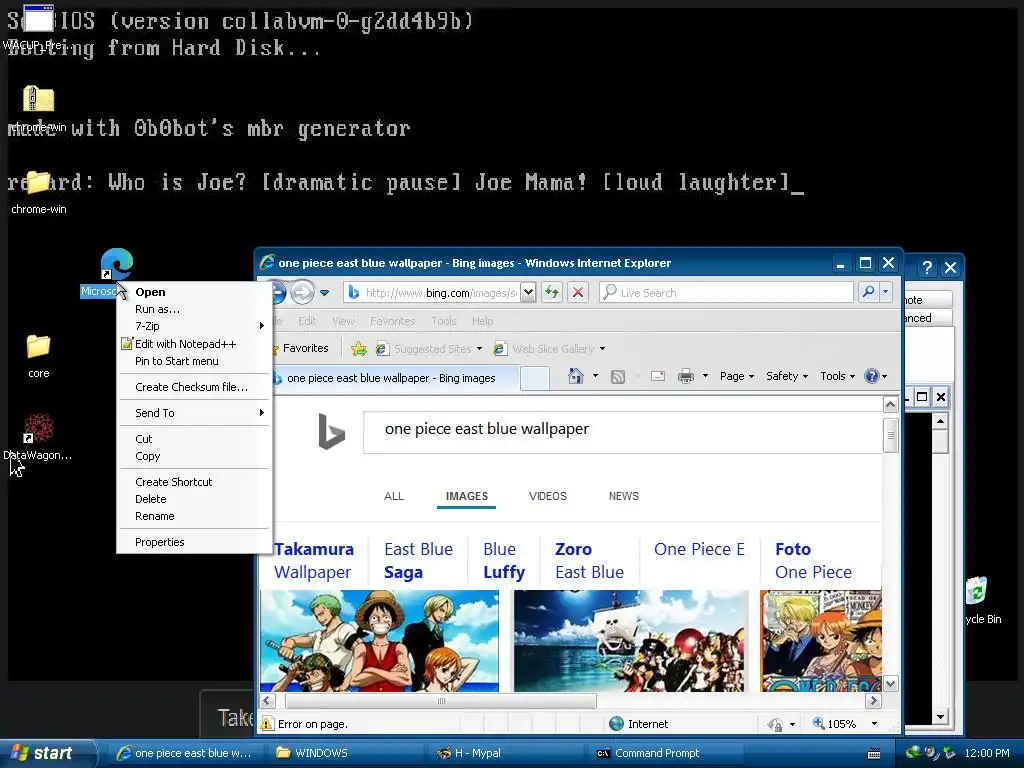Click the RSS feeds icon

(618, 376)
